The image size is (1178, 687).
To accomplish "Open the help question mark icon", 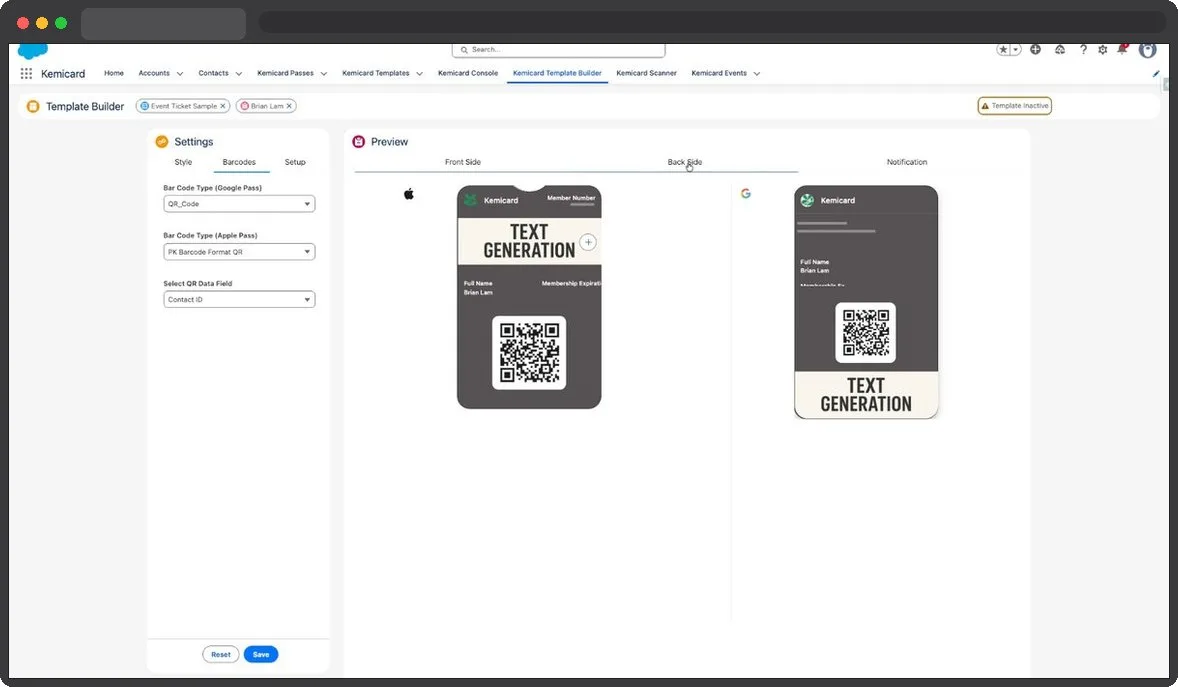I will point(1083,50).
